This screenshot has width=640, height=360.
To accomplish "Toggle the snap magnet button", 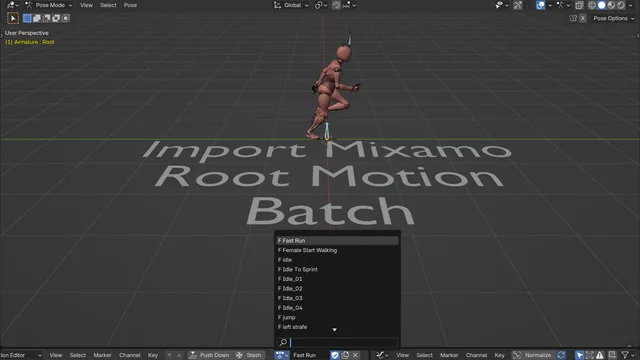I will tap(336, 5).
